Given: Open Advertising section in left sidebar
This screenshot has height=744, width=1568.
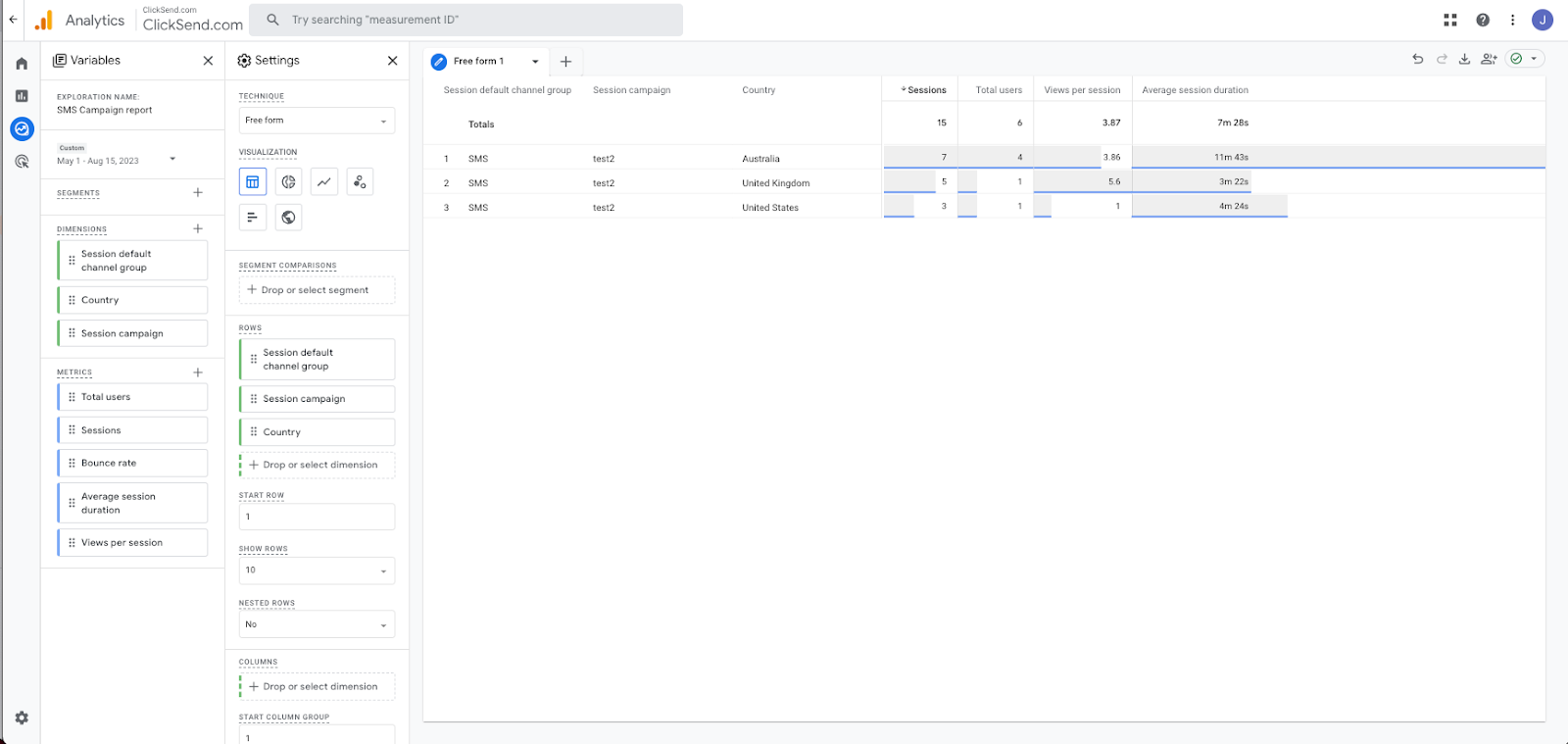Looking at the screenshot, I should pos(22,162).
